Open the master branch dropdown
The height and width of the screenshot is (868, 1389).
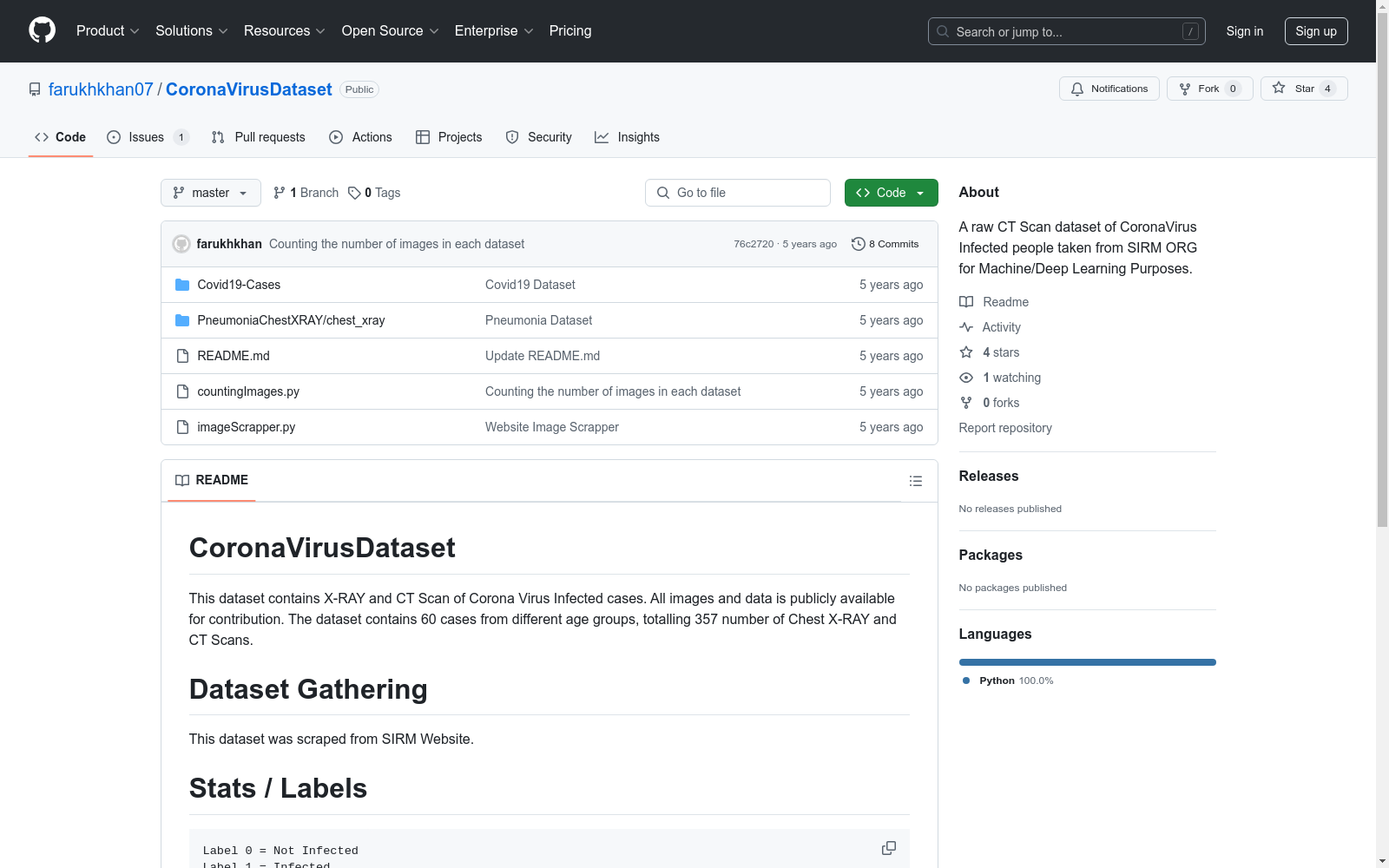click(x=211, y=193)
